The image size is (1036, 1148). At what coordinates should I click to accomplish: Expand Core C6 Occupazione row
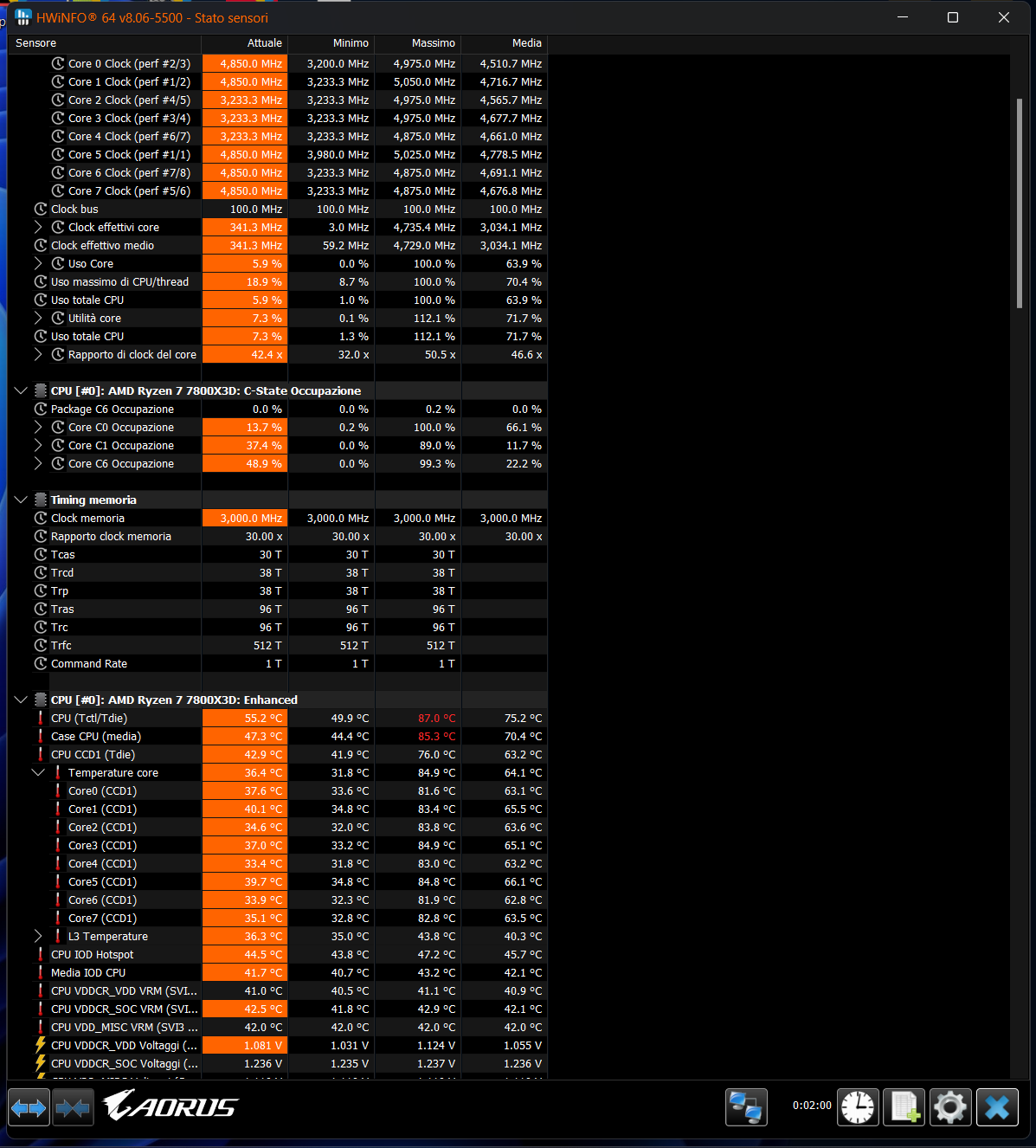pos(38,463)
